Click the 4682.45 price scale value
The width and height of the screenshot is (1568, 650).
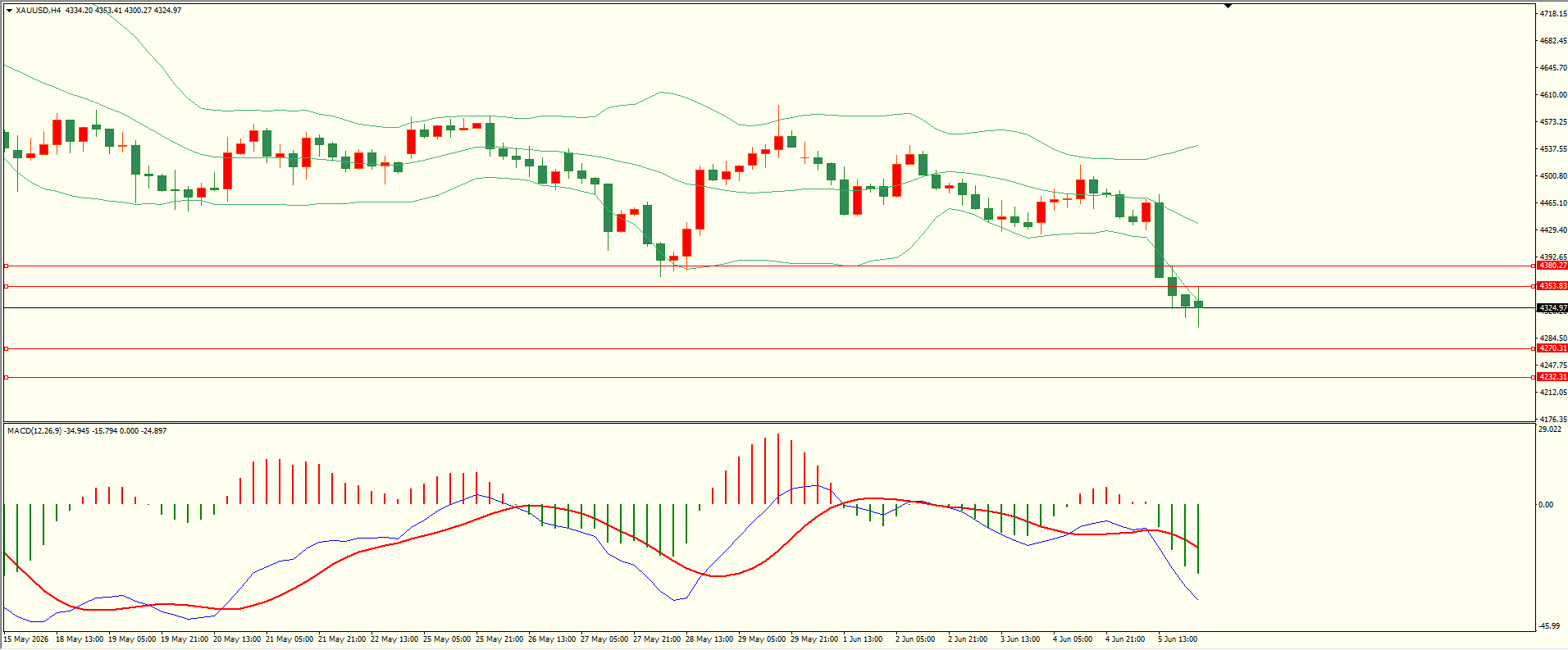tap(1553, 40)
